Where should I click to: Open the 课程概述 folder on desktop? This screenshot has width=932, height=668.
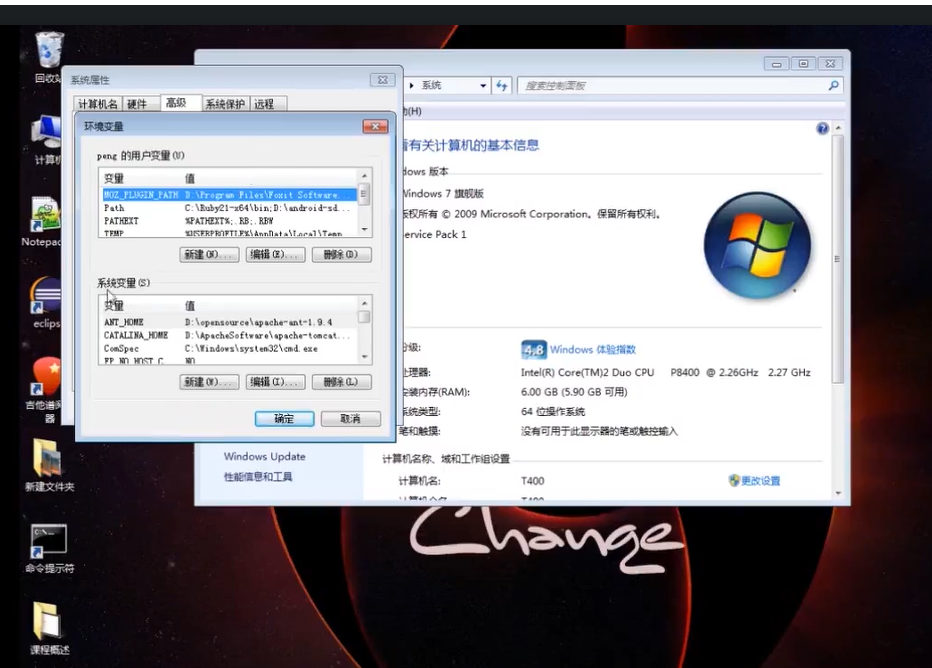[x=49, y=628]
